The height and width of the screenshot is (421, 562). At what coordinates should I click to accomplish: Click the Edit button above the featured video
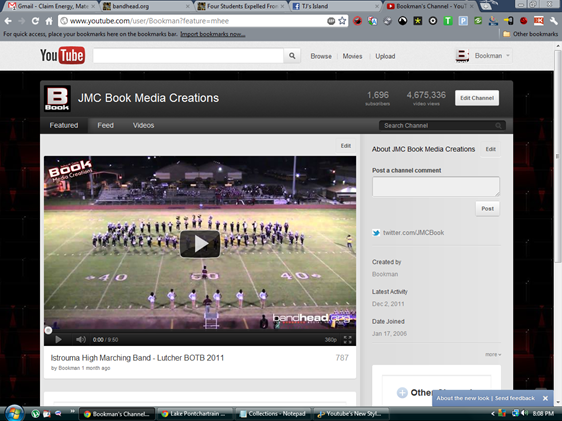click(x=346, y=146)
